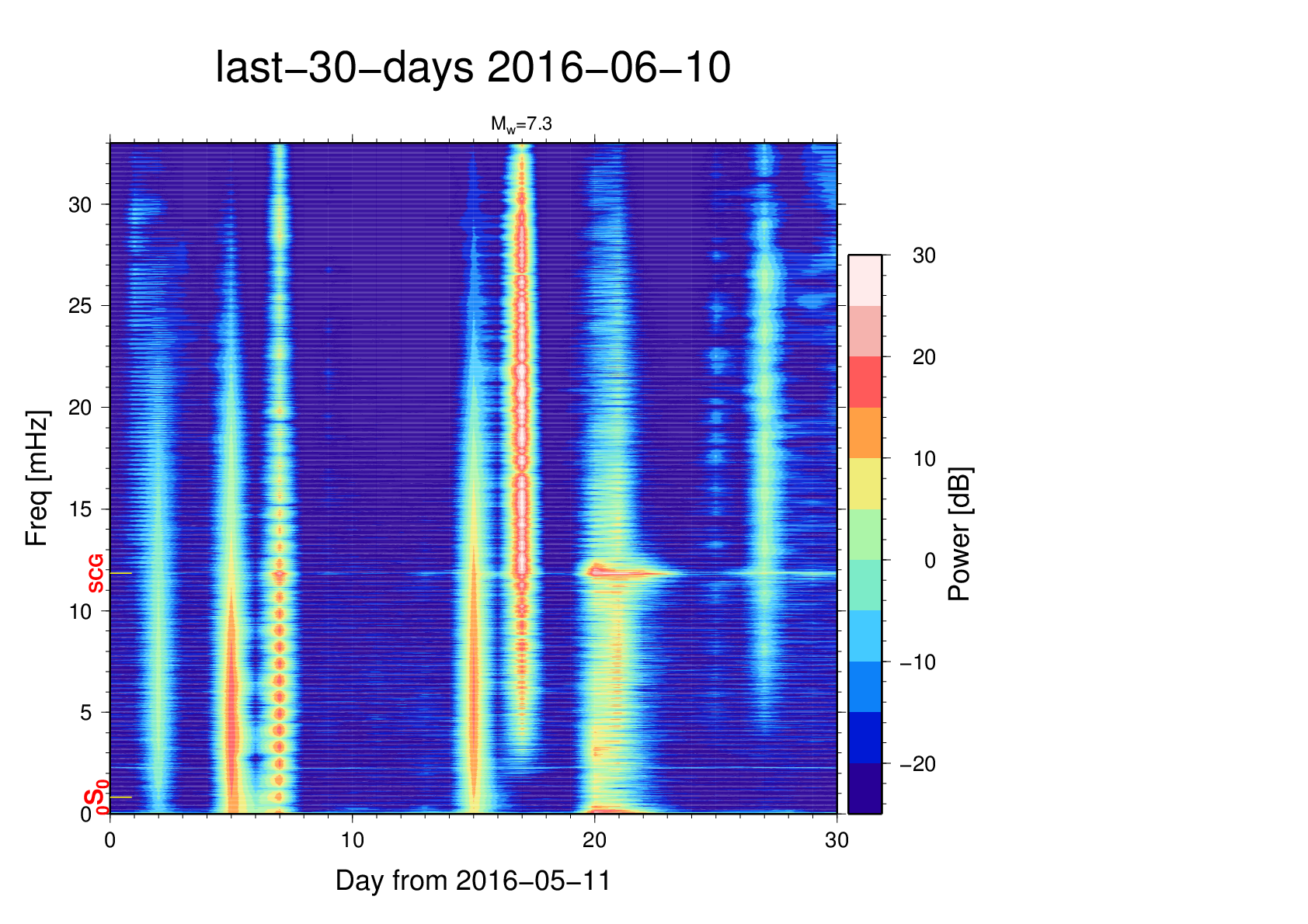Pick the orange segment of the colorbar
This screenshot has width=1308, height=924.
pyautogui.click(x=864, y=432)
